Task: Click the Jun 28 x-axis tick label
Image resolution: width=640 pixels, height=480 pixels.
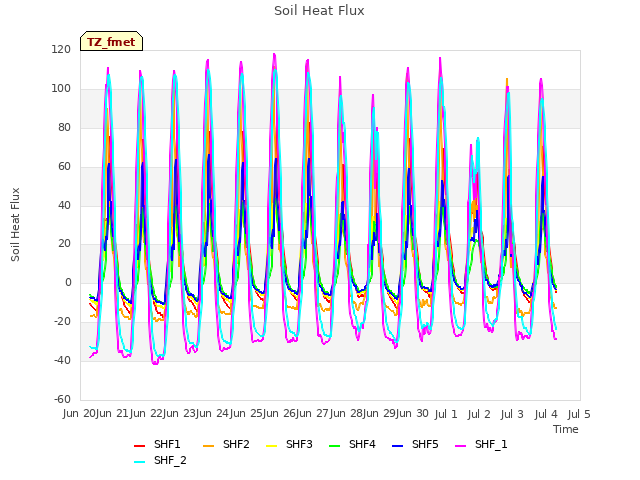Action: (347, 414)
